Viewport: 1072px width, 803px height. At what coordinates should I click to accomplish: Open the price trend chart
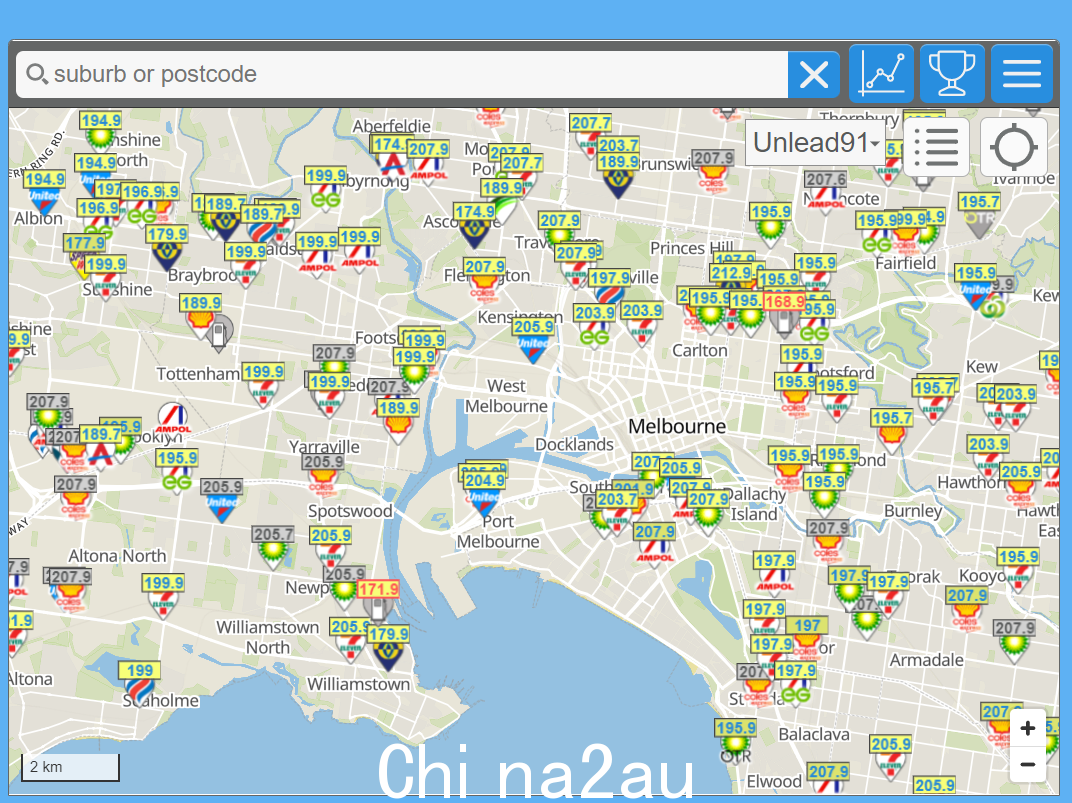881,74
